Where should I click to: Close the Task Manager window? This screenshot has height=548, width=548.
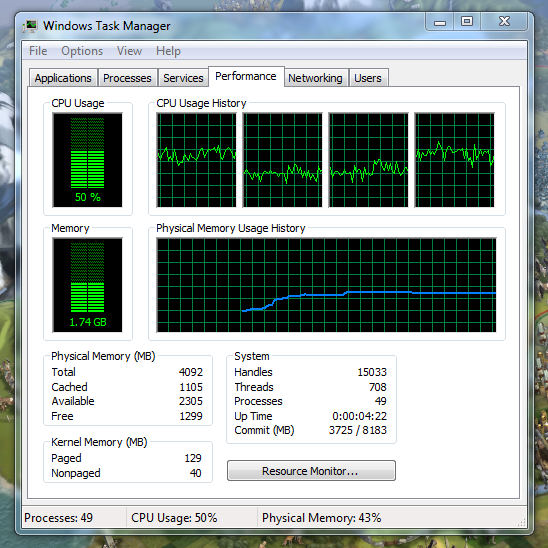504,22
